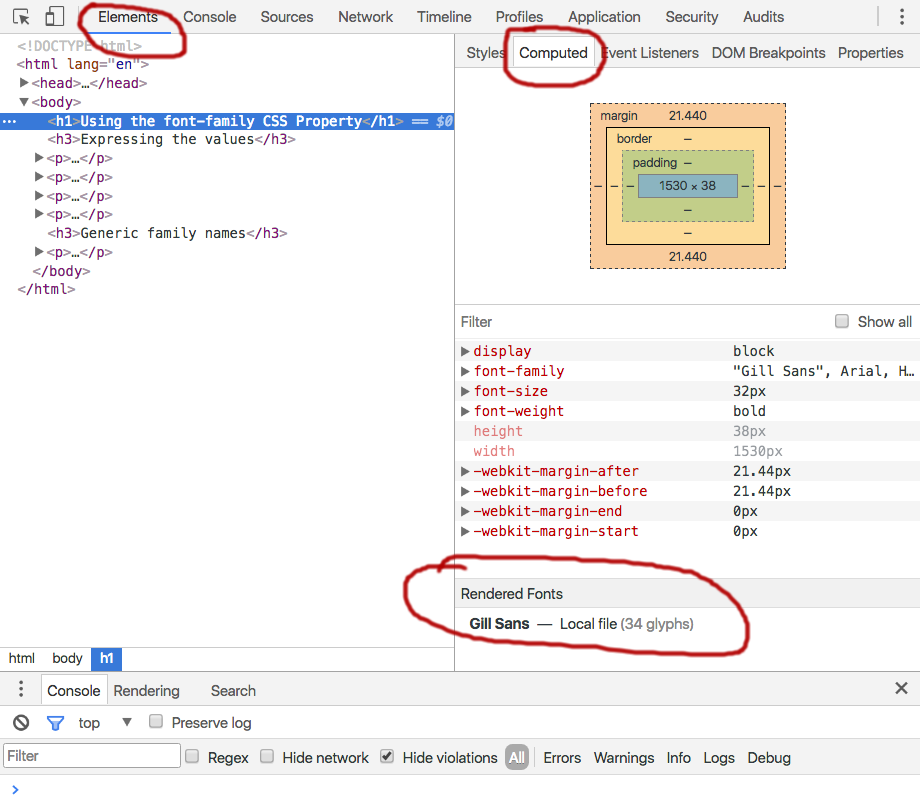Open the Application tab

[x=604, y=17]
